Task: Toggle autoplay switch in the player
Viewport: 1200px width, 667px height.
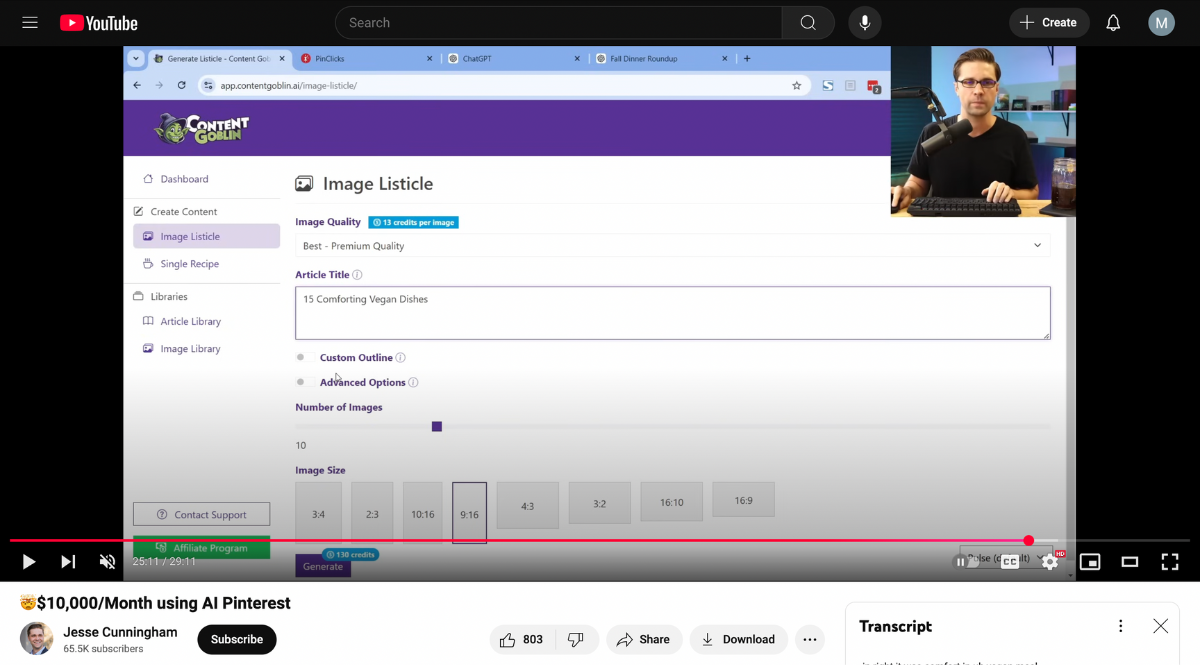Action: (966, 562)
